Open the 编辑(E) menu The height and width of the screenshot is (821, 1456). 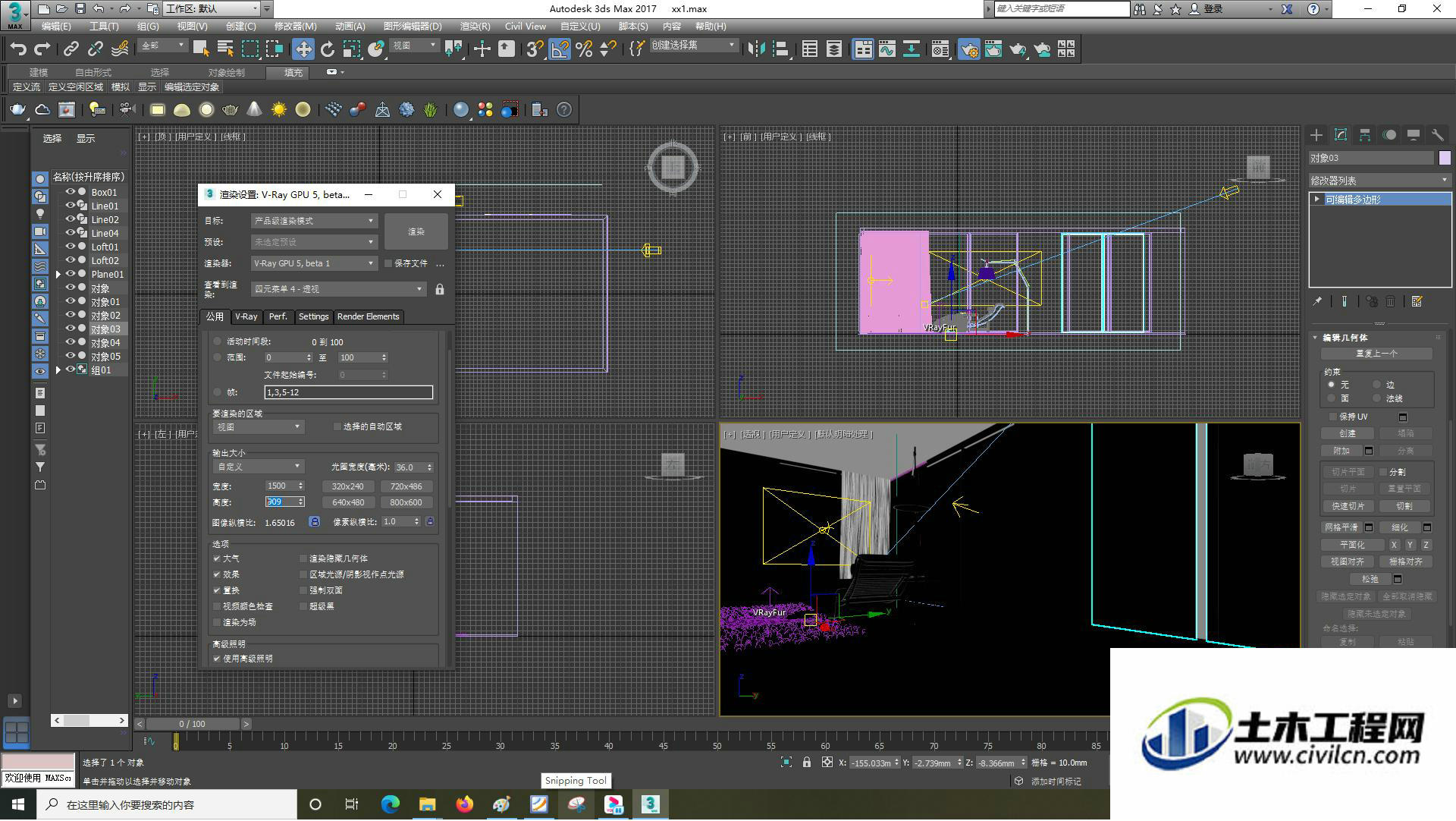pos(55,27)
